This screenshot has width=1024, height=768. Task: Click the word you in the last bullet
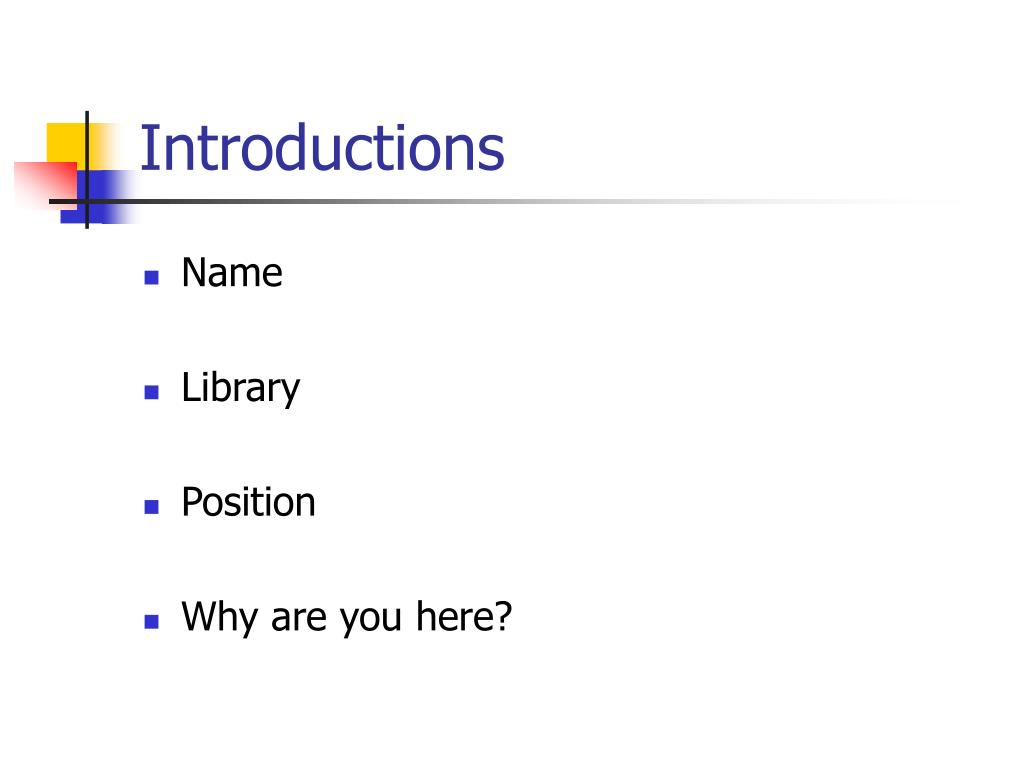coord(370,619)
